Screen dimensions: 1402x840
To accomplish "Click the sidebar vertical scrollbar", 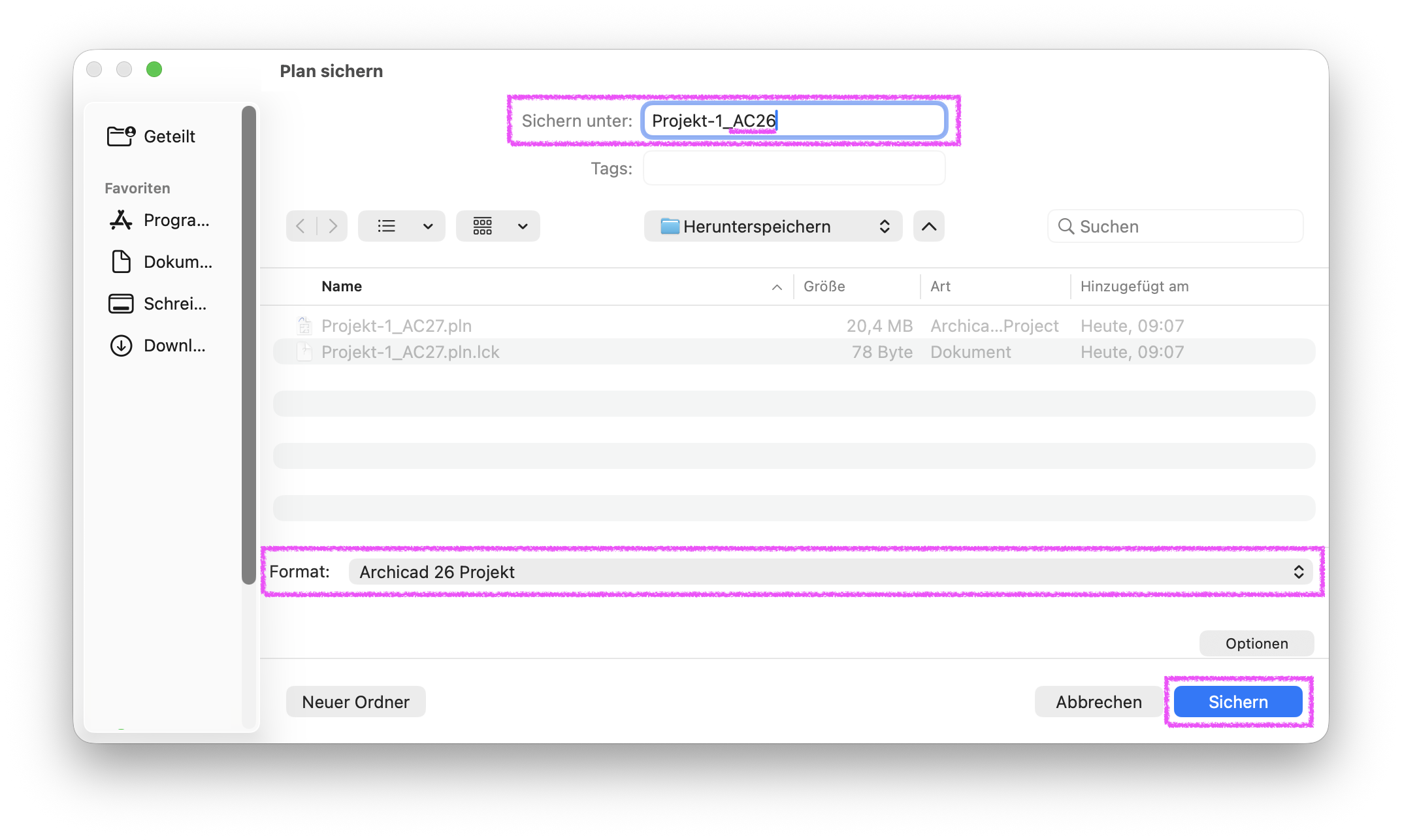I will [x=248, y=345].
